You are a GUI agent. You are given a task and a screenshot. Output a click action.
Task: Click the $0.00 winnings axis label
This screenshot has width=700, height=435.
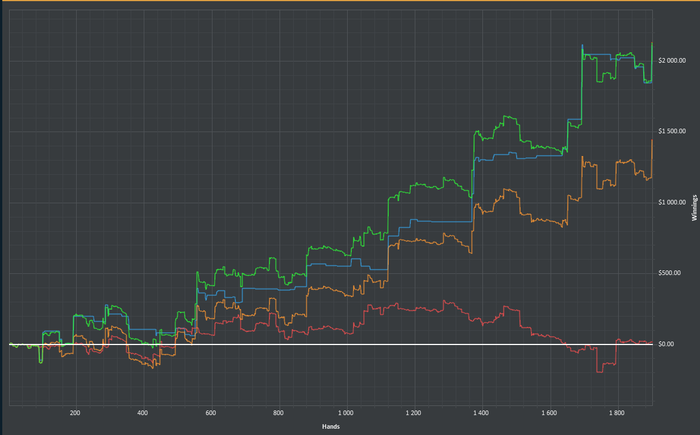[666, 344]
